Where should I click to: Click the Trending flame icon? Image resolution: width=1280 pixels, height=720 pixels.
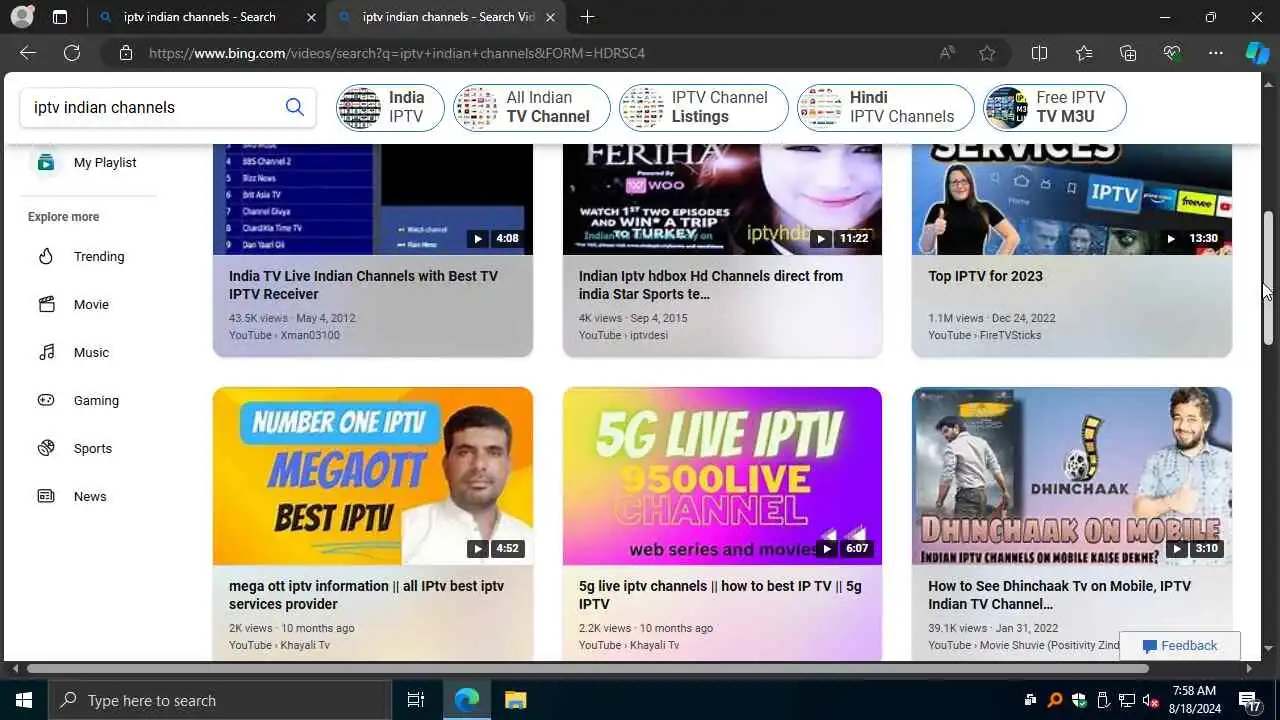coord(46,256)
